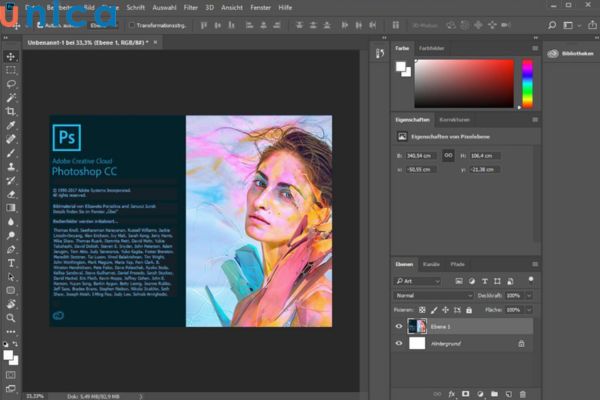This screenshot has height=400, width=600.
Task: Open the Art layer filter dropdown
Action: pos(421,282)
